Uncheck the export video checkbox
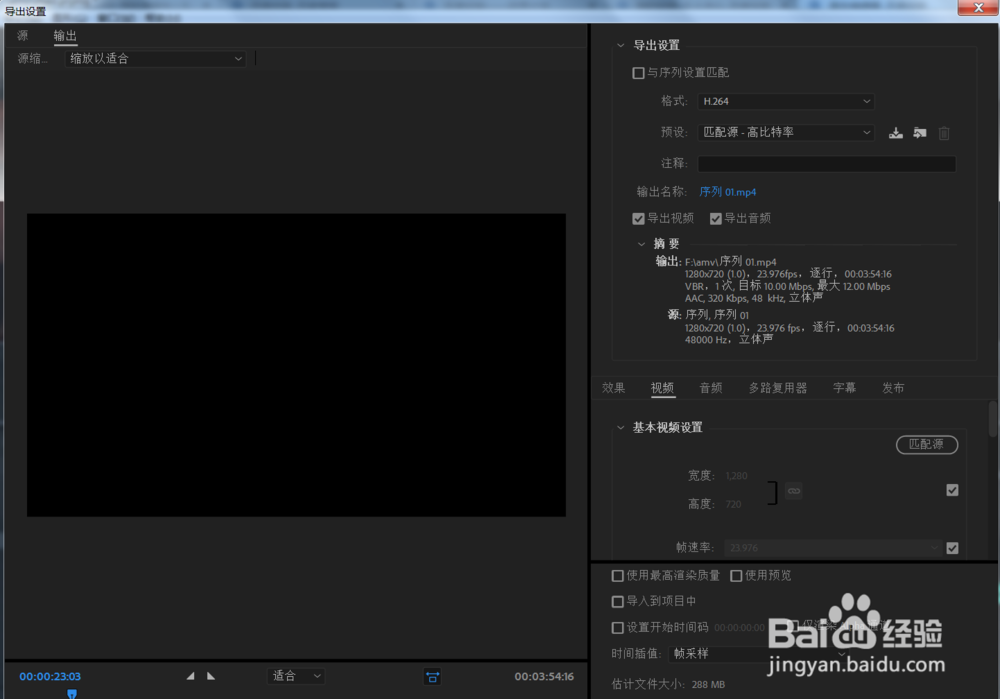This screenshot has width=1000, height=699. (638, 219)
